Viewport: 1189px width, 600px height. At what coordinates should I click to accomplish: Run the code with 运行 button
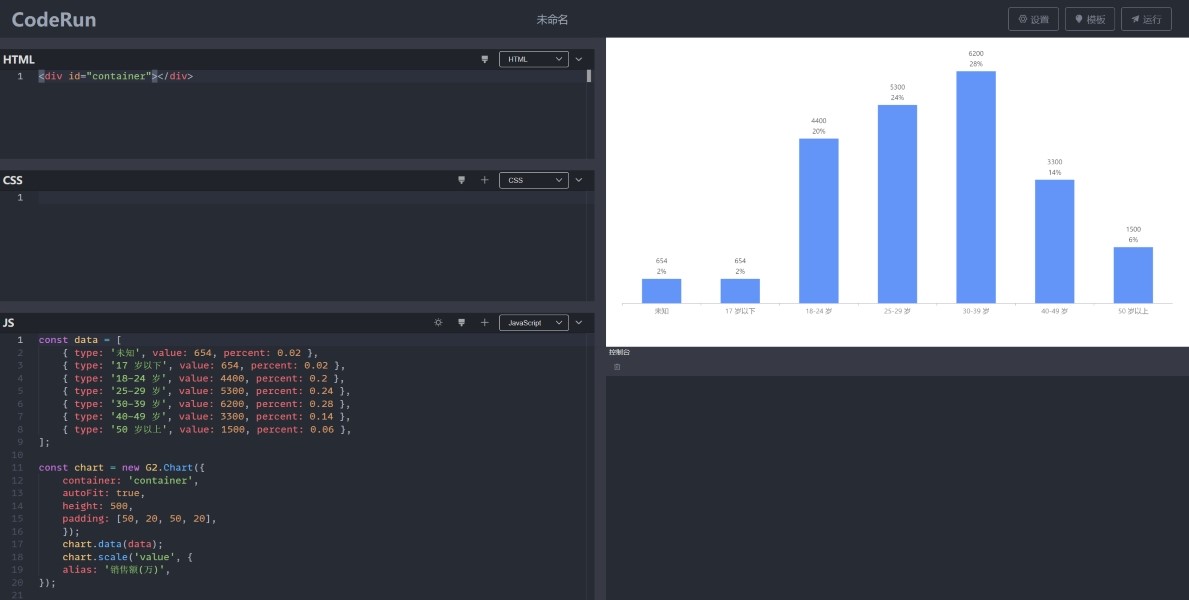(x=1146, y=19)
